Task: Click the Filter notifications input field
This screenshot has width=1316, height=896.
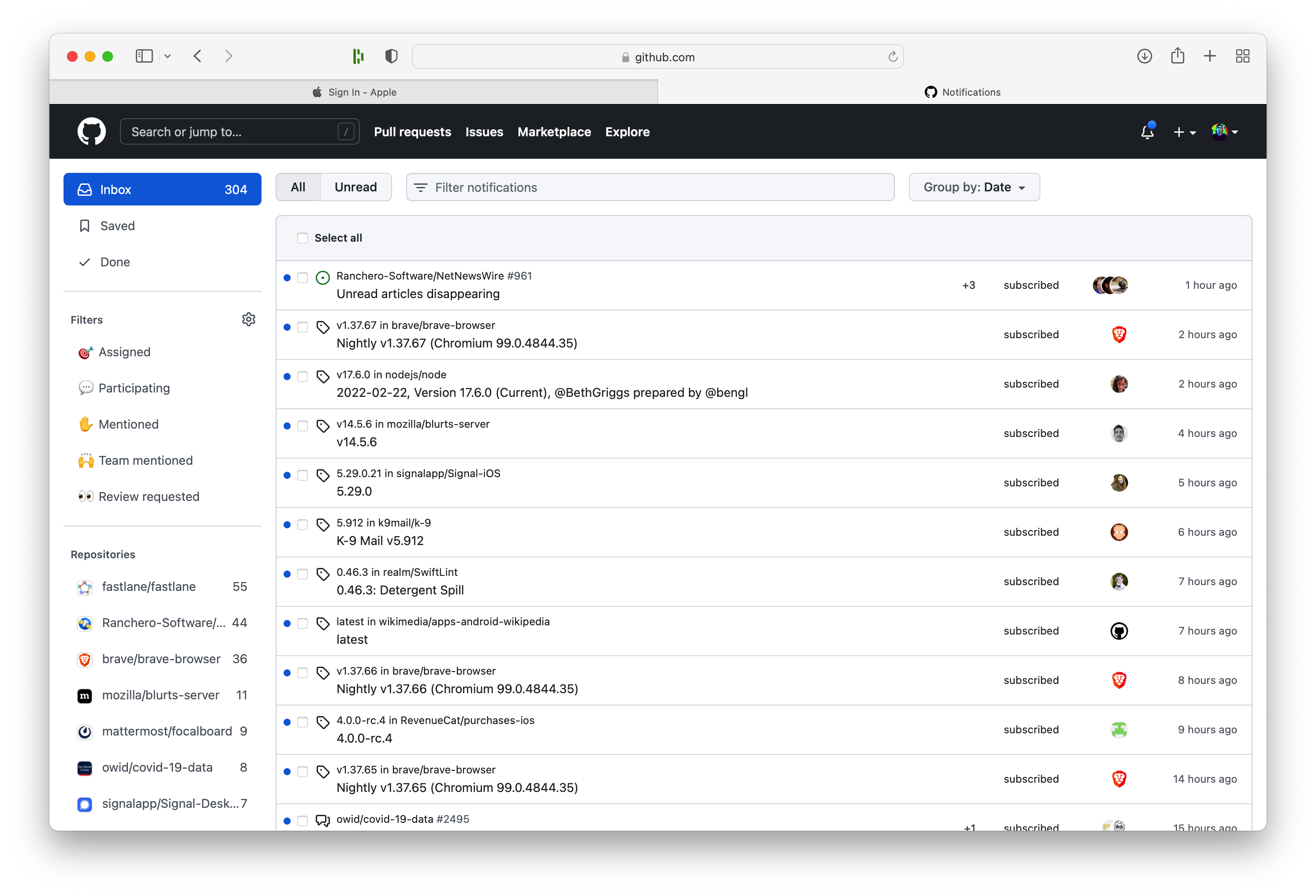Action: pyautogui.click(x=650, y=187)
